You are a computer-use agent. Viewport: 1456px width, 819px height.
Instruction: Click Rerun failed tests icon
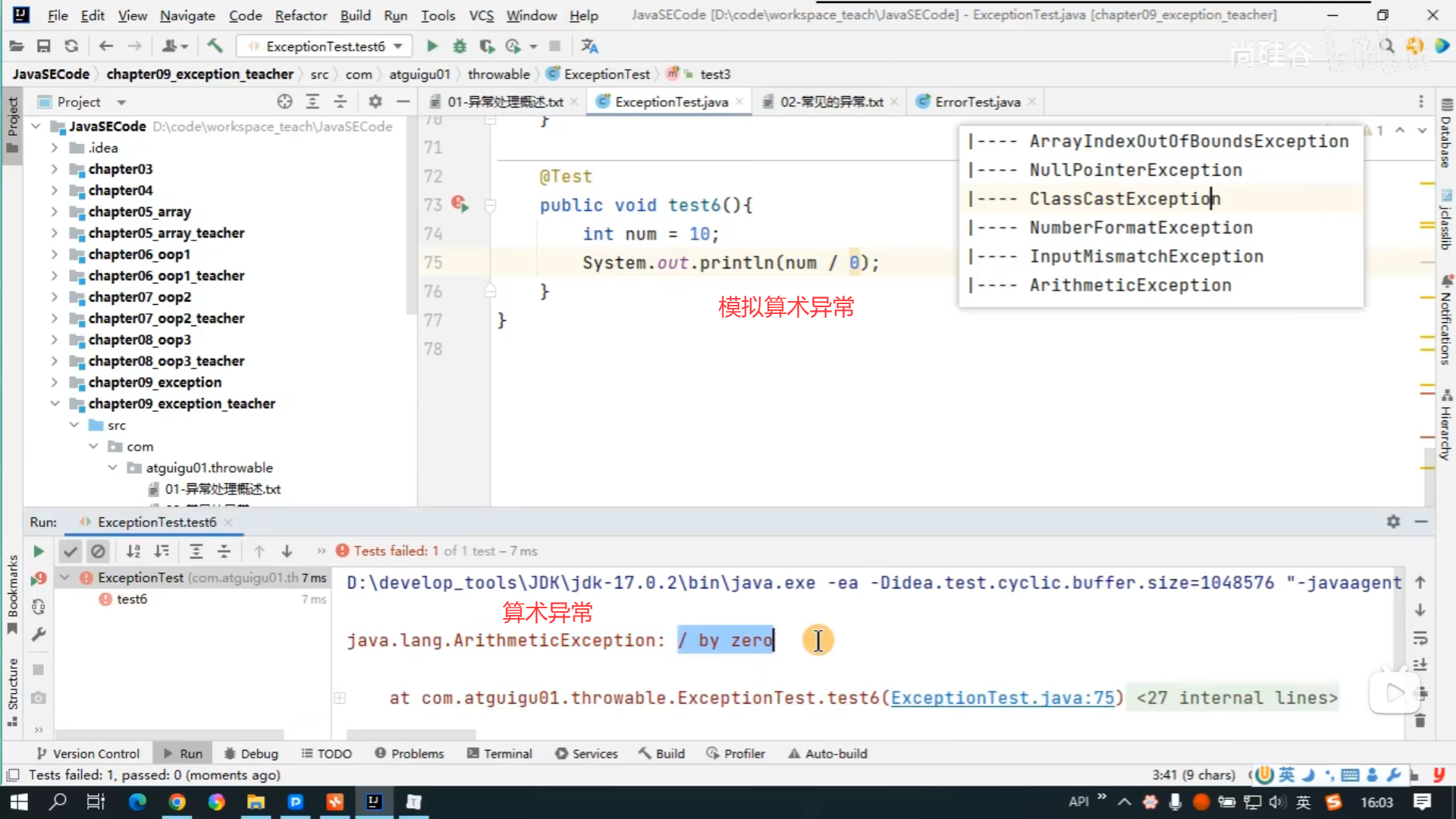pos(38,579)
